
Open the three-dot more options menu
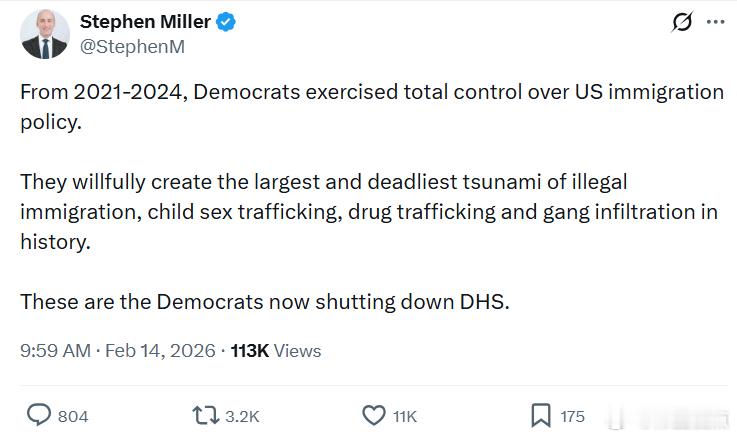(x=714, y=22)
